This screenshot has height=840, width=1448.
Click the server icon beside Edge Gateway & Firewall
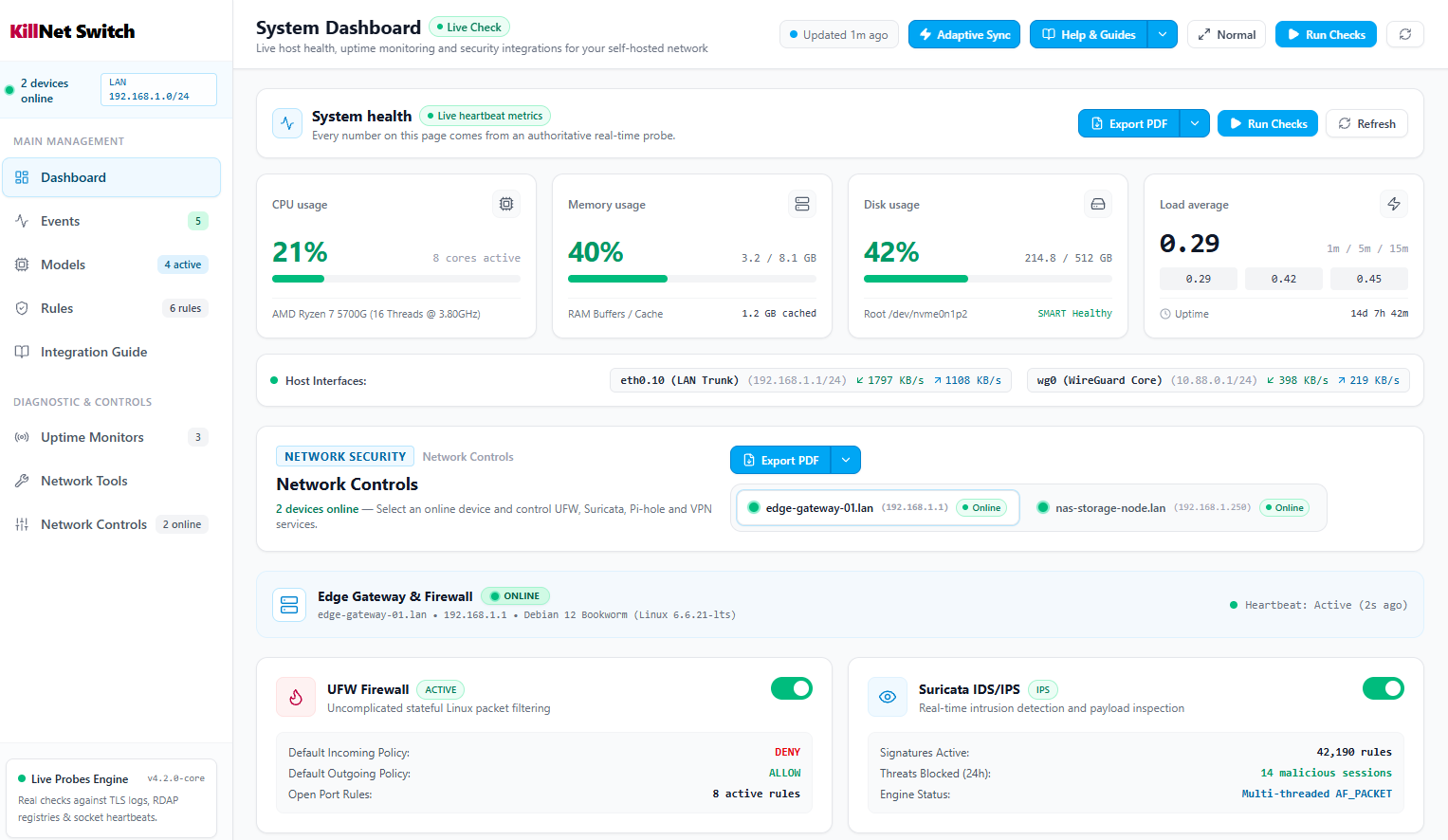point(289,605)
